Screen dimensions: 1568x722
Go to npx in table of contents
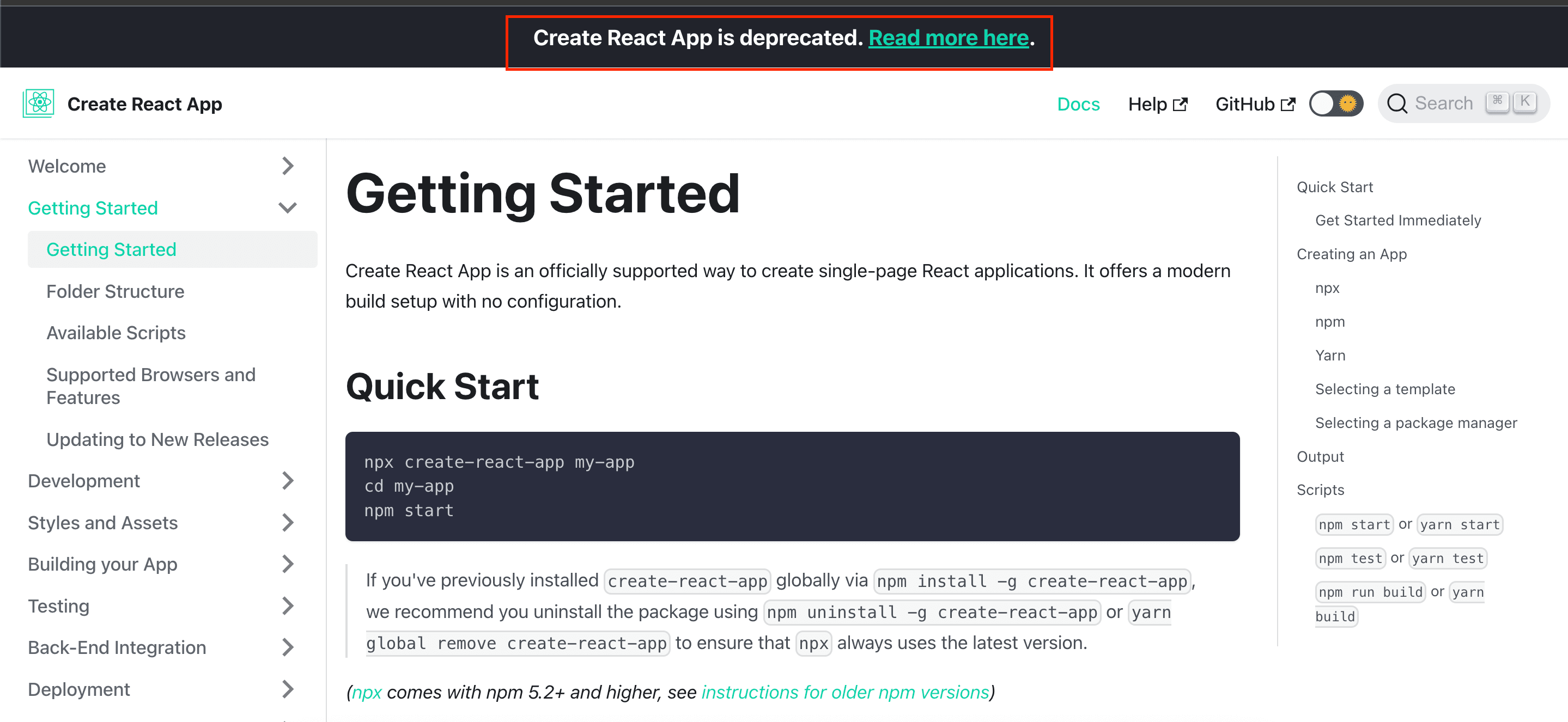pos(1327,289)
